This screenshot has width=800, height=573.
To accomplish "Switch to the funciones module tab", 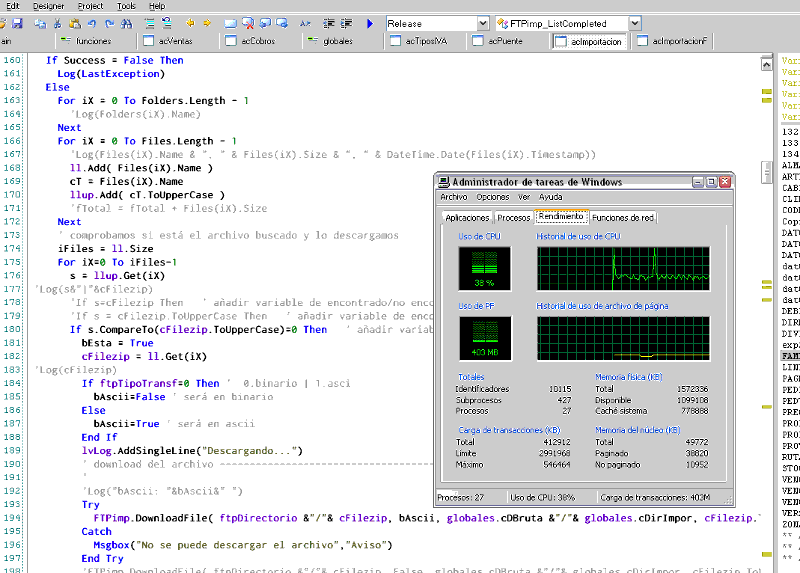I will (92, 41).
